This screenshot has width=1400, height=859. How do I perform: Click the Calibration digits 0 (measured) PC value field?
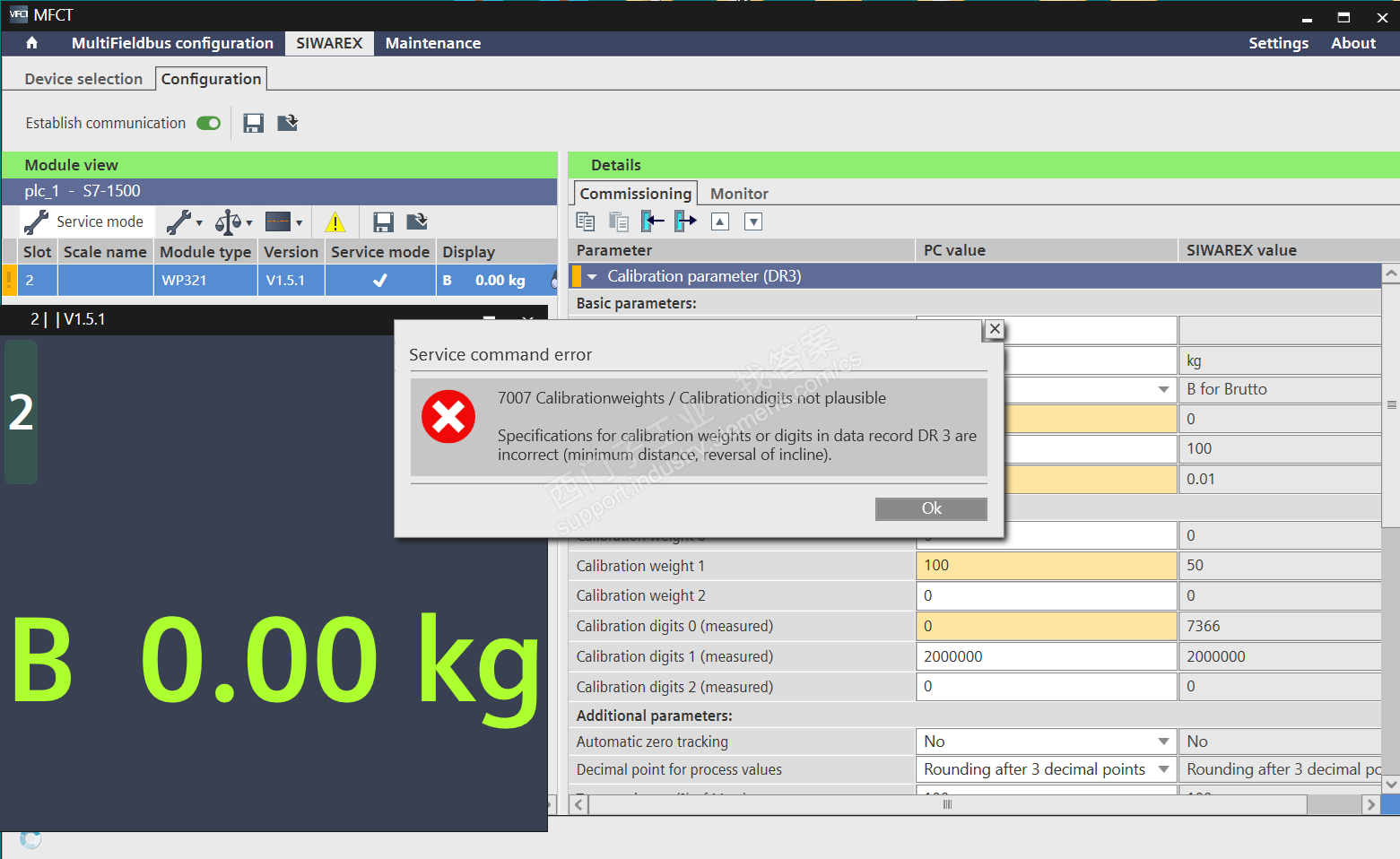[x=1047, y=626]
